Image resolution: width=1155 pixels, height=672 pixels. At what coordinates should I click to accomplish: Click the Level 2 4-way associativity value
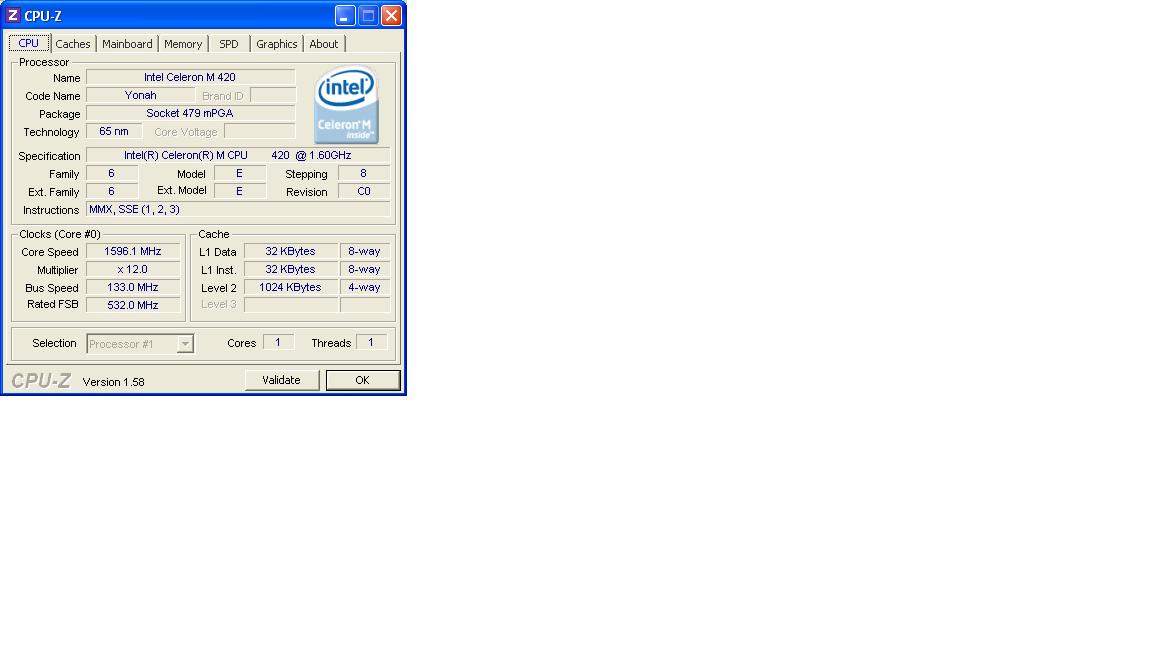[x=364, y=287]
